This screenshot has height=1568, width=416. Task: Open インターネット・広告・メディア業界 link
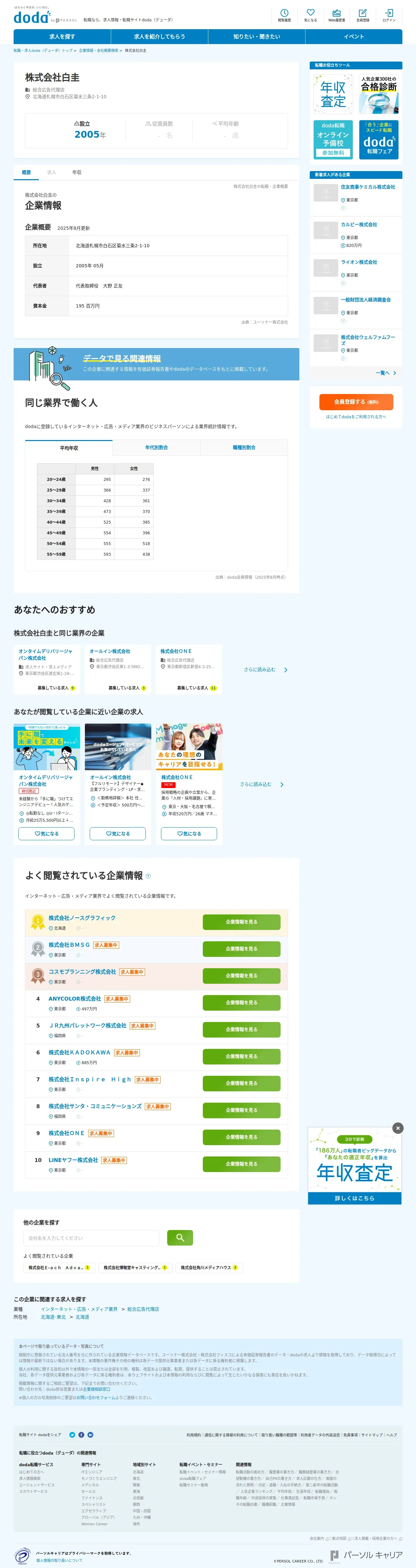(x=79, y=1309)
